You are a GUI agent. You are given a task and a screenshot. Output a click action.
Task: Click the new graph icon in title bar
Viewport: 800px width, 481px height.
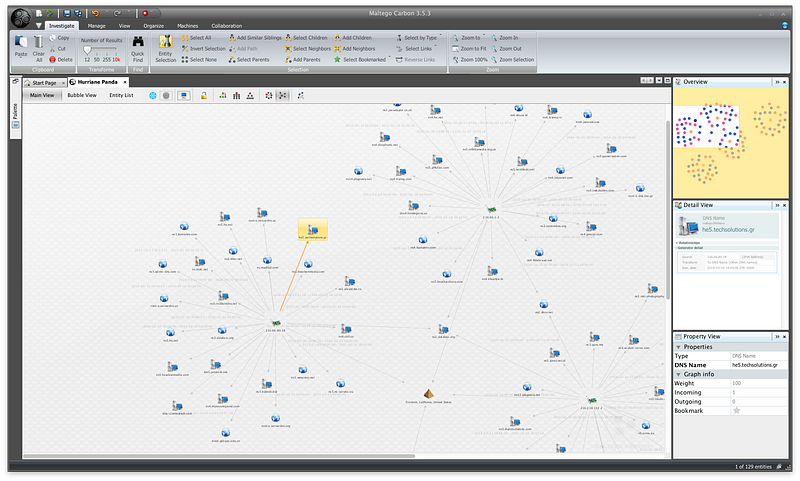point(39,13)
